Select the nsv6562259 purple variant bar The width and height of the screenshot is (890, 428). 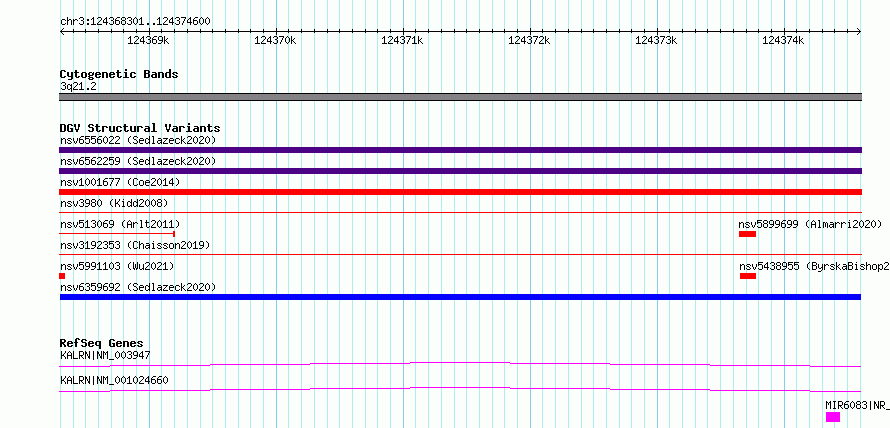click(x=460, y=171)
